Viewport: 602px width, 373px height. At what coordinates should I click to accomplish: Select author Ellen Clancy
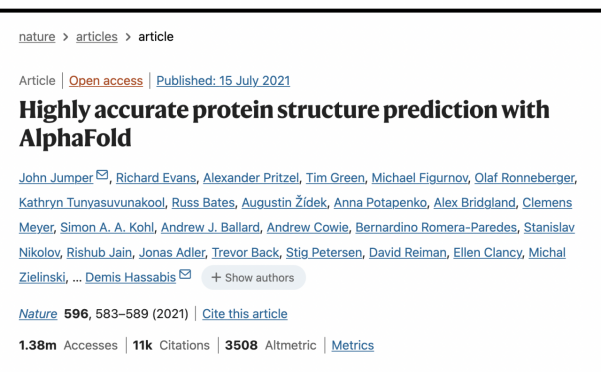coord(488,253)
